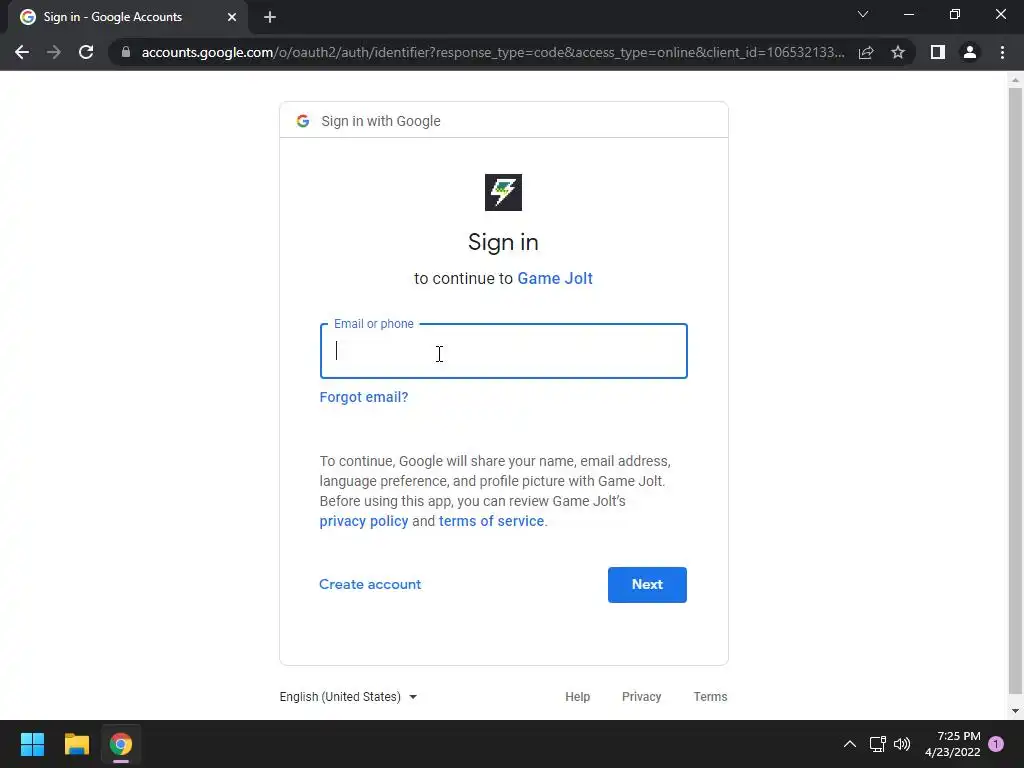Screen dimensions: 1024x768
Task: Click the Google G logo
Action: point(302,121)
